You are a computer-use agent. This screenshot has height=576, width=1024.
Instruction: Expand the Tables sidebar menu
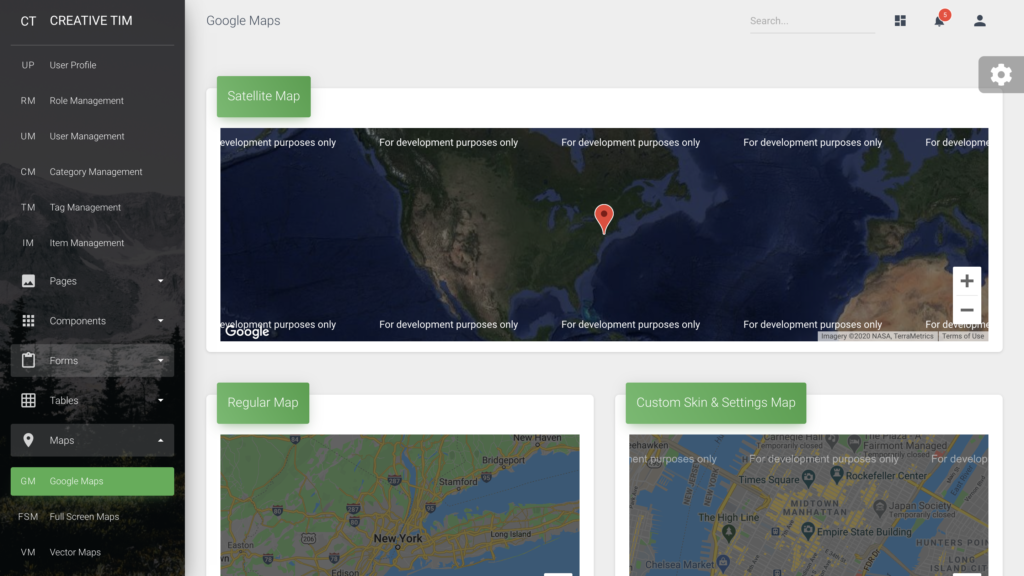(x=92, y=401)
